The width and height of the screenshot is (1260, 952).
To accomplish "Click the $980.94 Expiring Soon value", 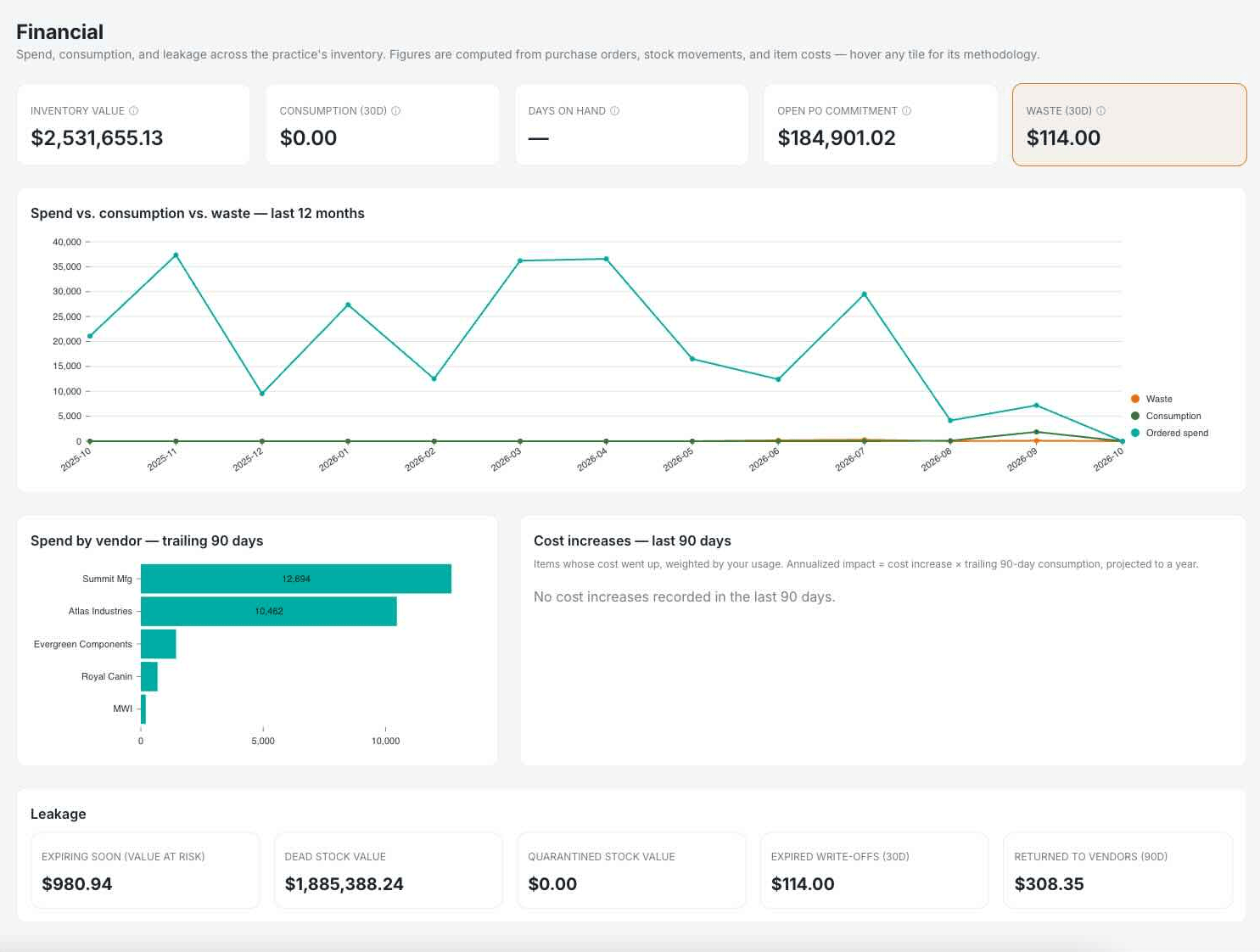I will pyautogui.click(x=77, y=884).
